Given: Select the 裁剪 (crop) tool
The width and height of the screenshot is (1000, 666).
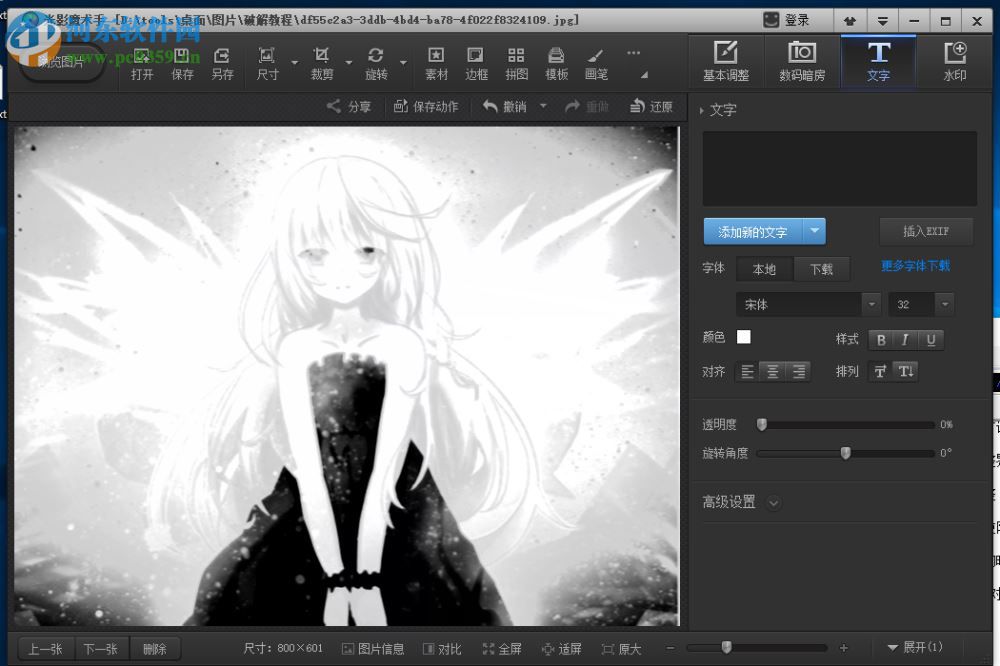Looking at the screenshot, I should coord(324,60).
